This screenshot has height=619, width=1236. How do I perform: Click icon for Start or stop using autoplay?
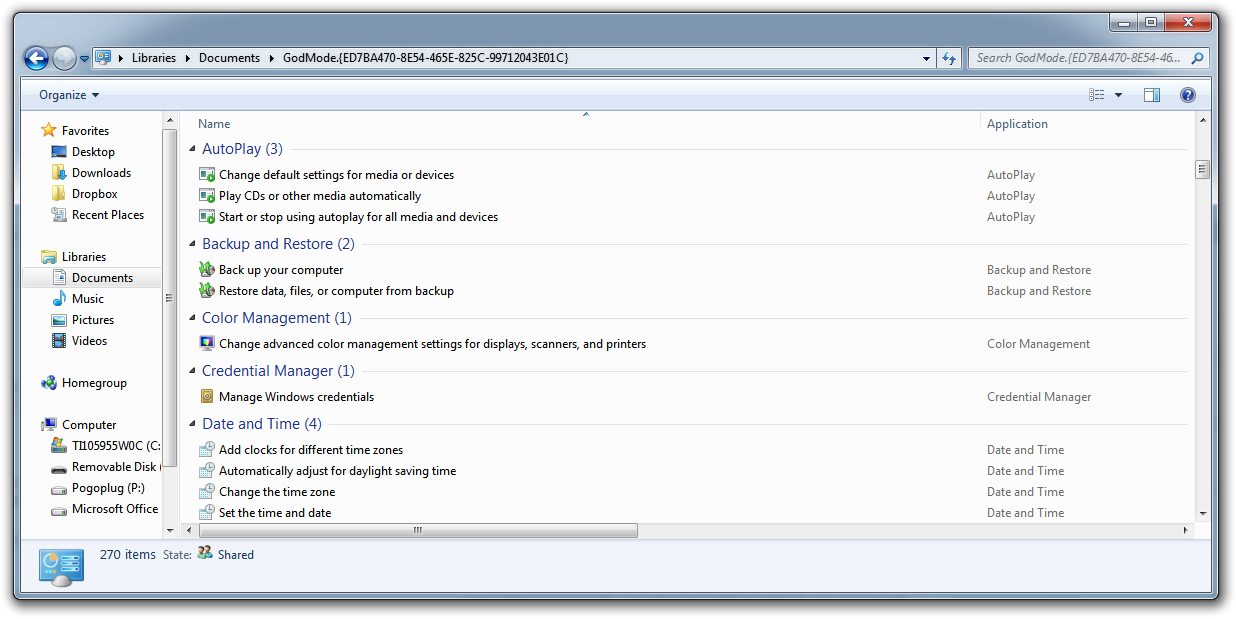coord(207,217)
